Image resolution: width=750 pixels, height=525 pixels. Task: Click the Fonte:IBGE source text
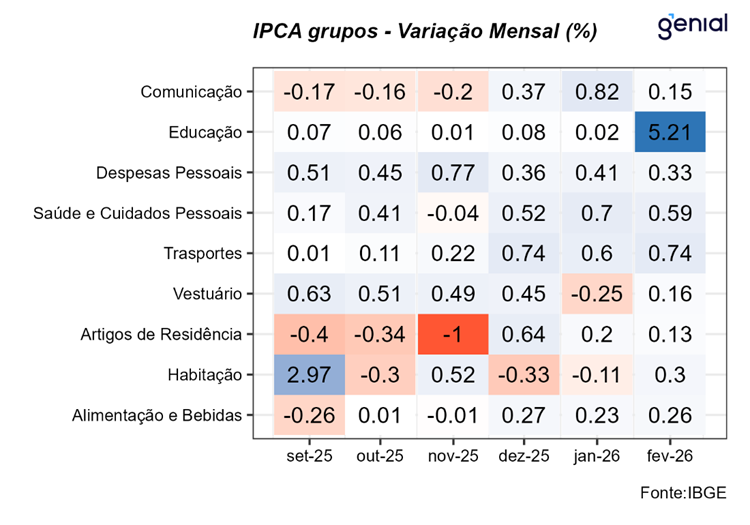685,492
